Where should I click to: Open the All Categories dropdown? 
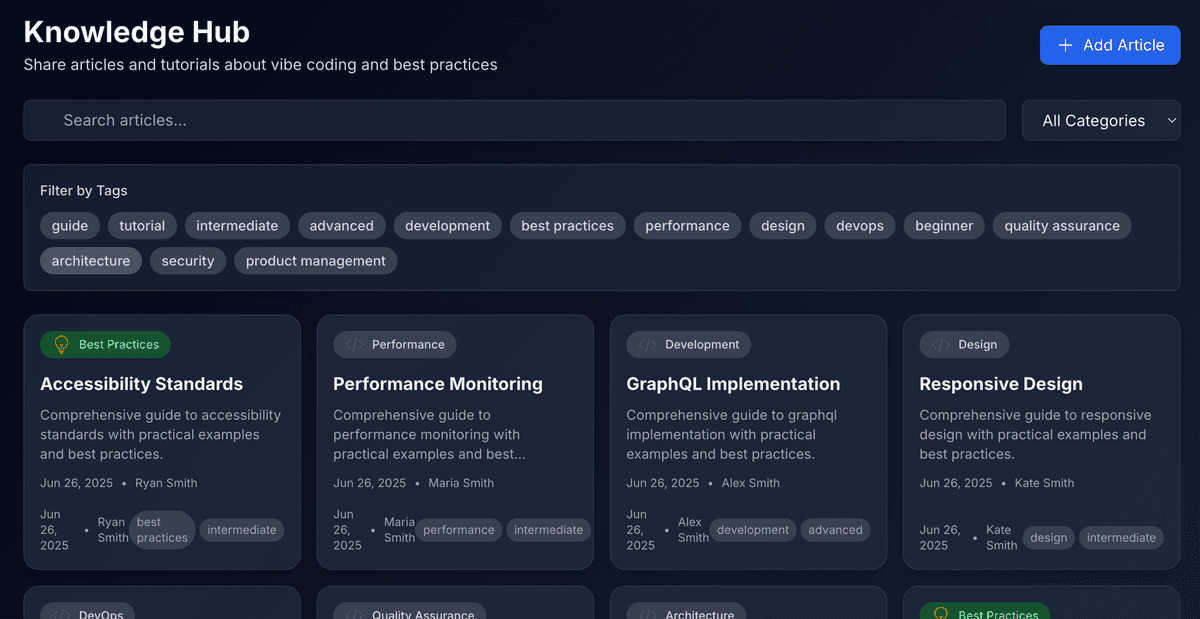coord(1101,120)
